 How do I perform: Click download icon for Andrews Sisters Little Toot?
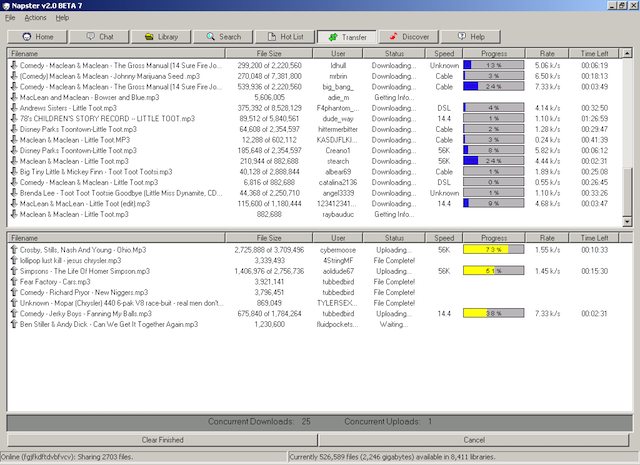(x=14, y=108)
